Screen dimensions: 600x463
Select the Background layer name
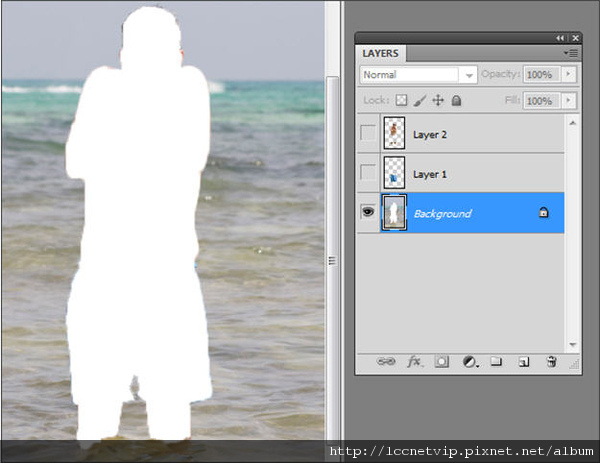(x=442, y=214)
